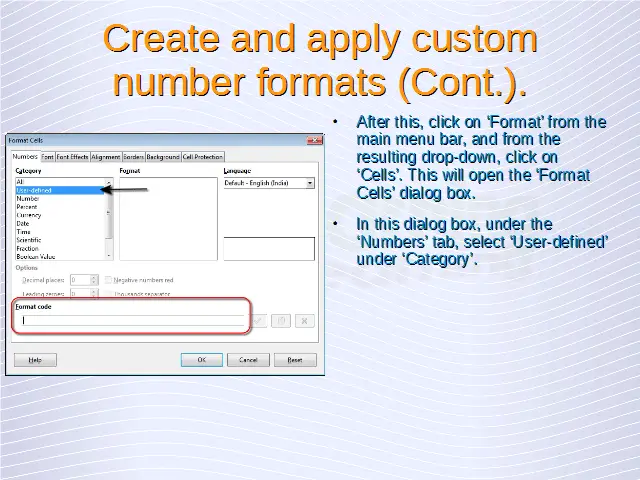Viewport: 640px width, 480px height.
Task: Switch to the Alignment tab
Action: pos(105,157)
